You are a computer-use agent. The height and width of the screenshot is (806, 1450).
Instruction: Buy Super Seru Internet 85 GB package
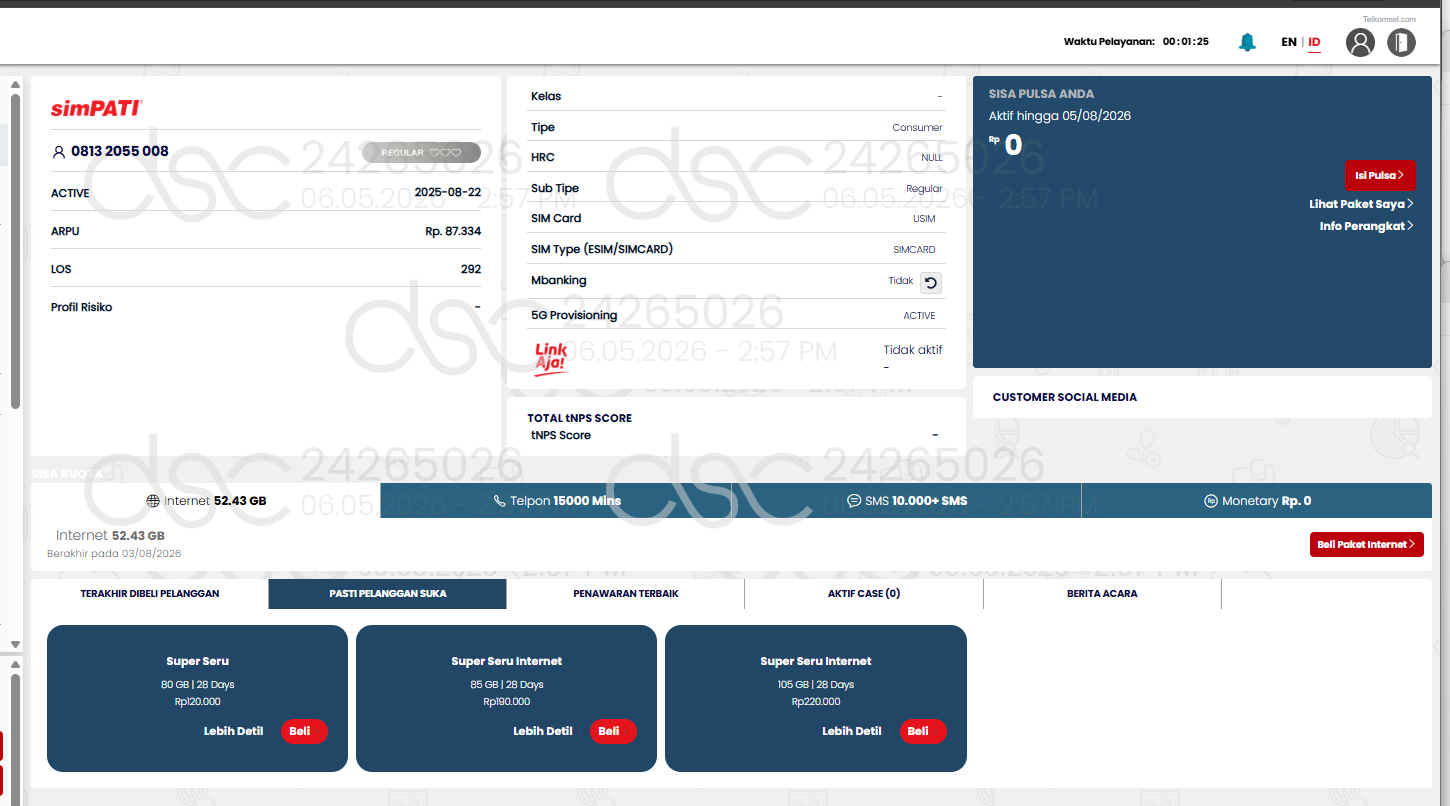click(x=613, y=731)
